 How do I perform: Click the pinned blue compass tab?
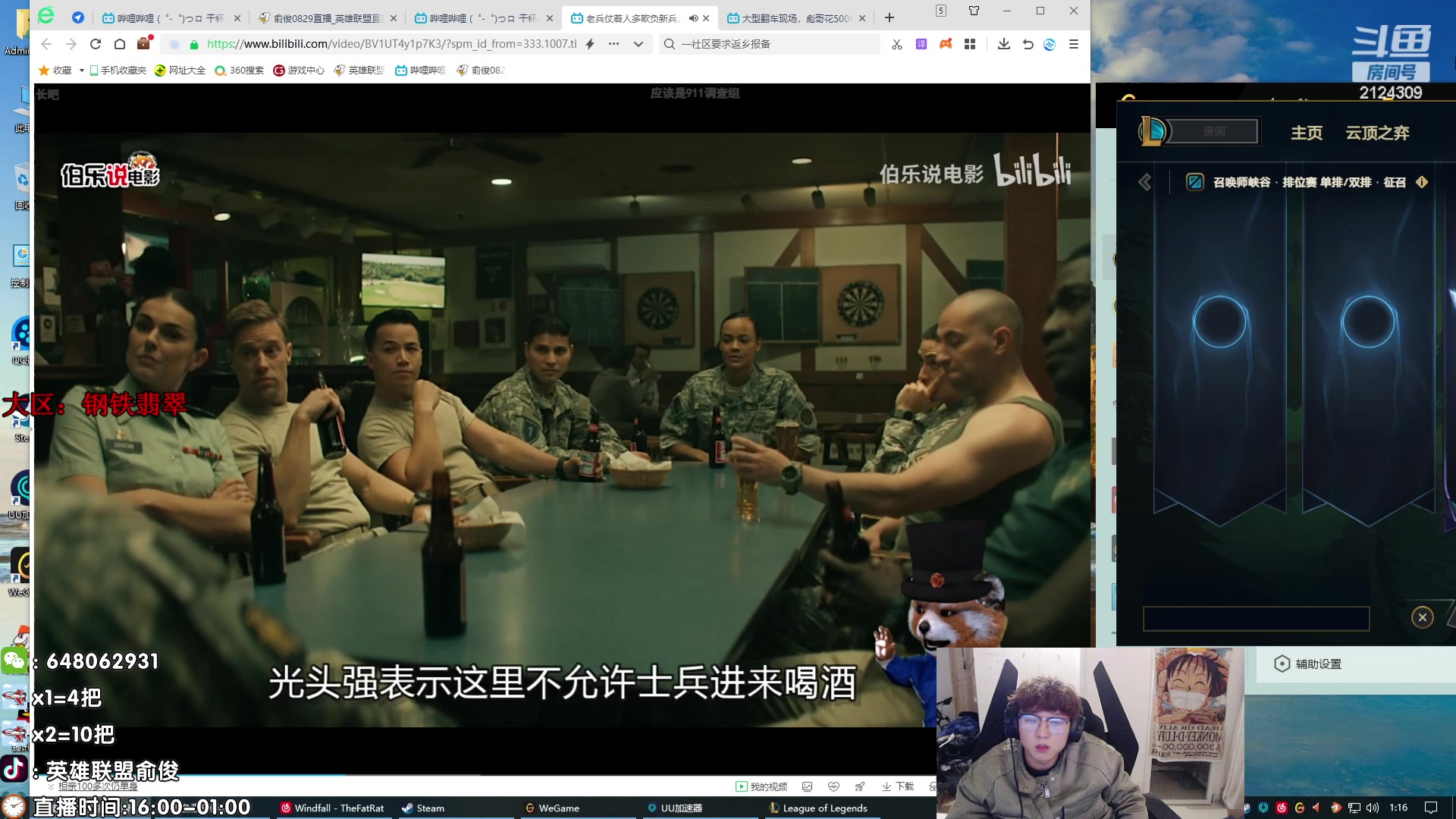78,17
